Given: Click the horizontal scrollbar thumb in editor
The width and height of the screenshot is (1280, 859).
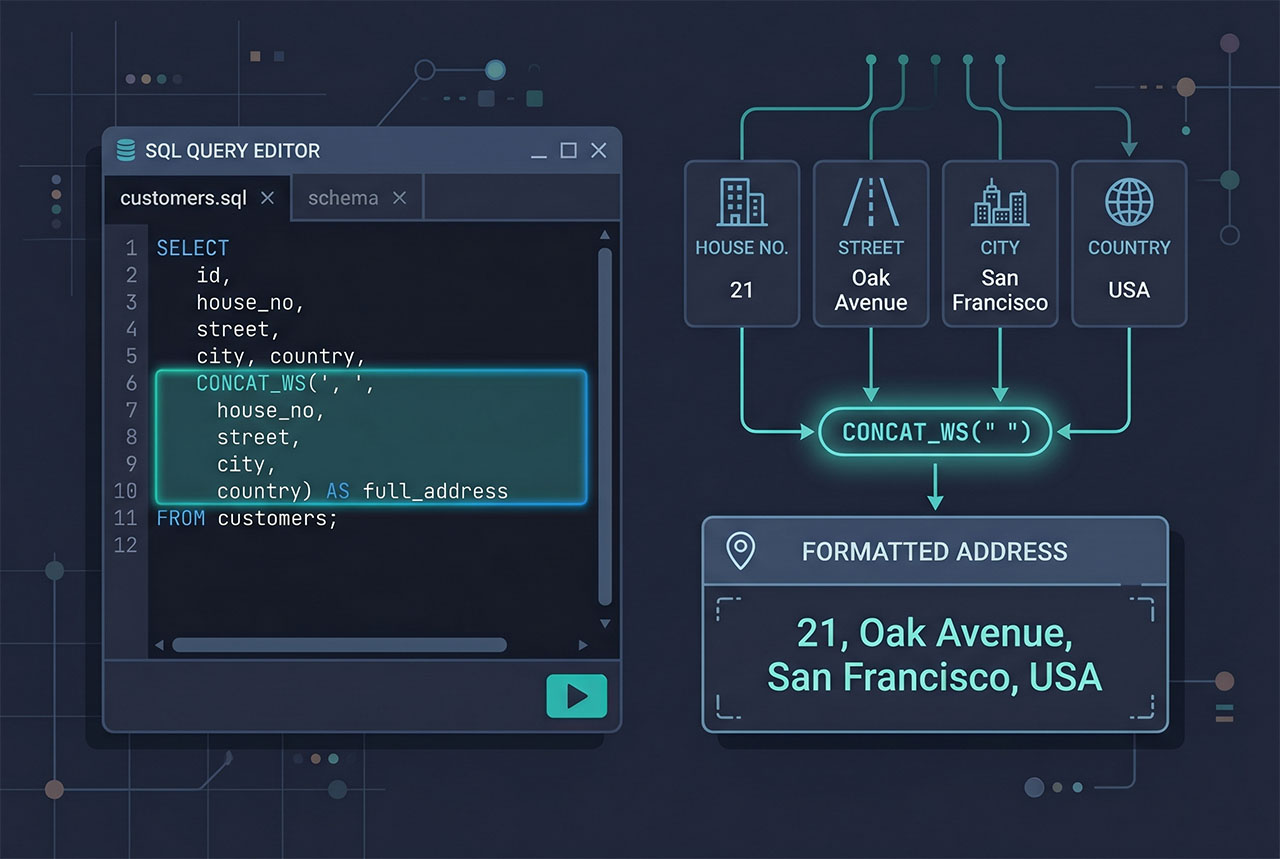Looking at the screenshot, I should (x=339, y=645).
